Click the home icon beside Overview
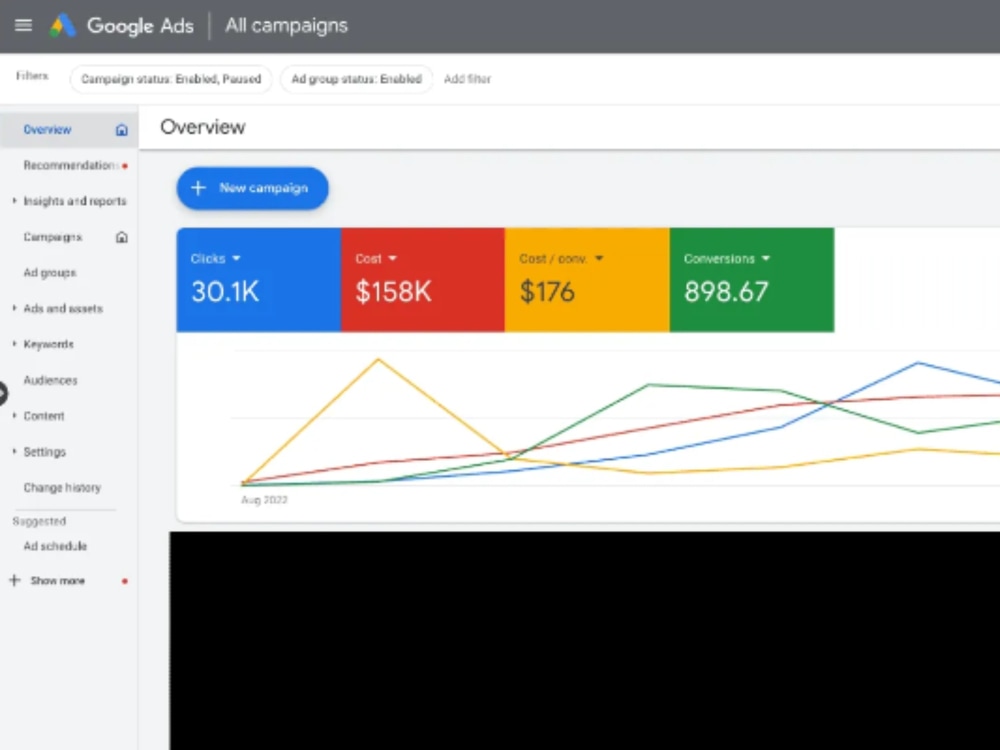 [x=121, y=130]
